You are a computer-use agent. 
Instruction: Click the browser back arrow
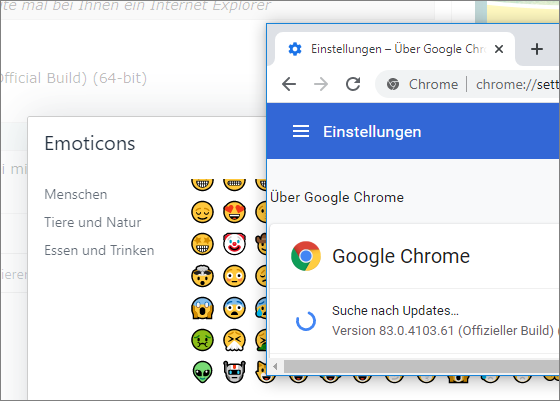[x=289, y=84]
